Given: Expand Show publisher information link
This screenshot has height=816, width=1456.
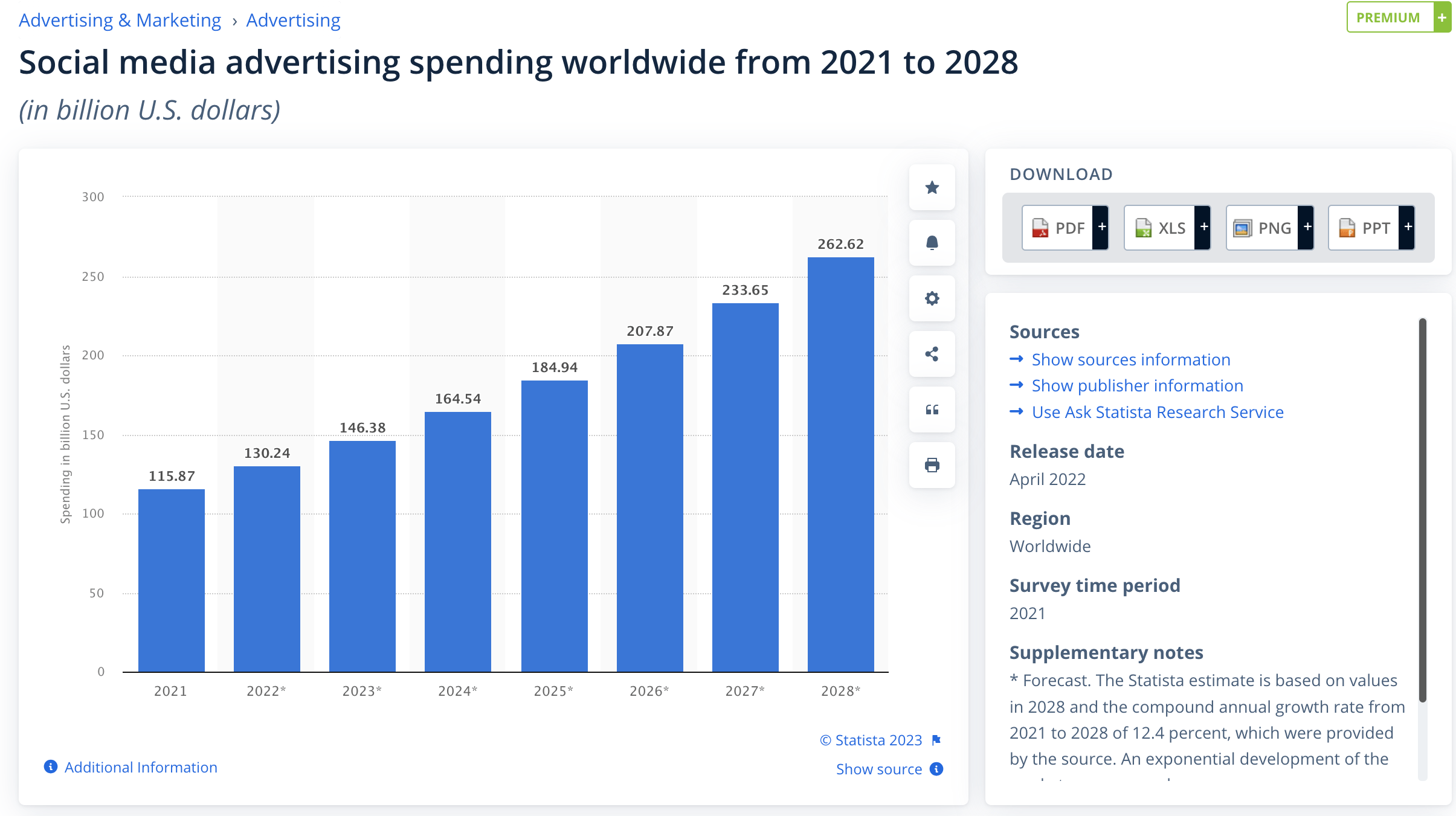Looking at the screenshot, I should pos(1137,385).
